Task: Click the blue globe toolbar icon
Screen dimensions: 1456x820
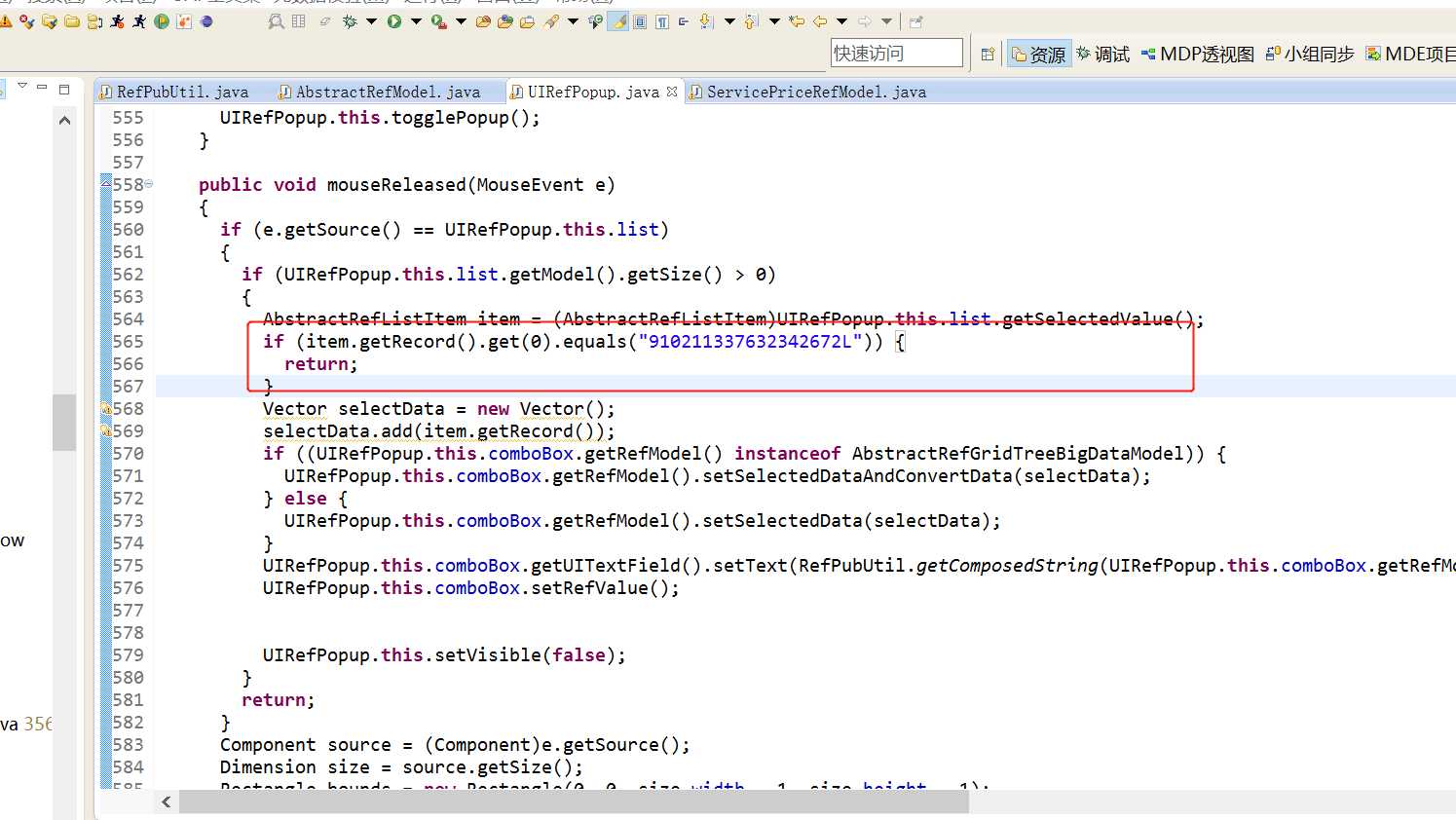Action: point(206,21)
